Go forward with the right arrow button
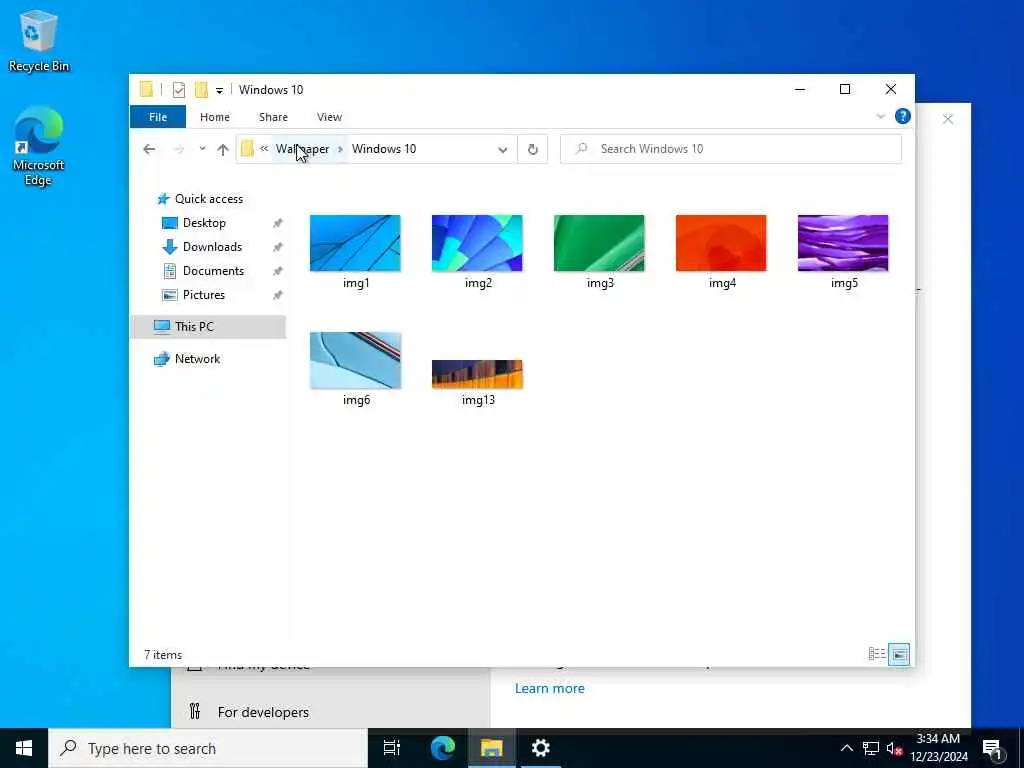 click(x=178, y=149)
